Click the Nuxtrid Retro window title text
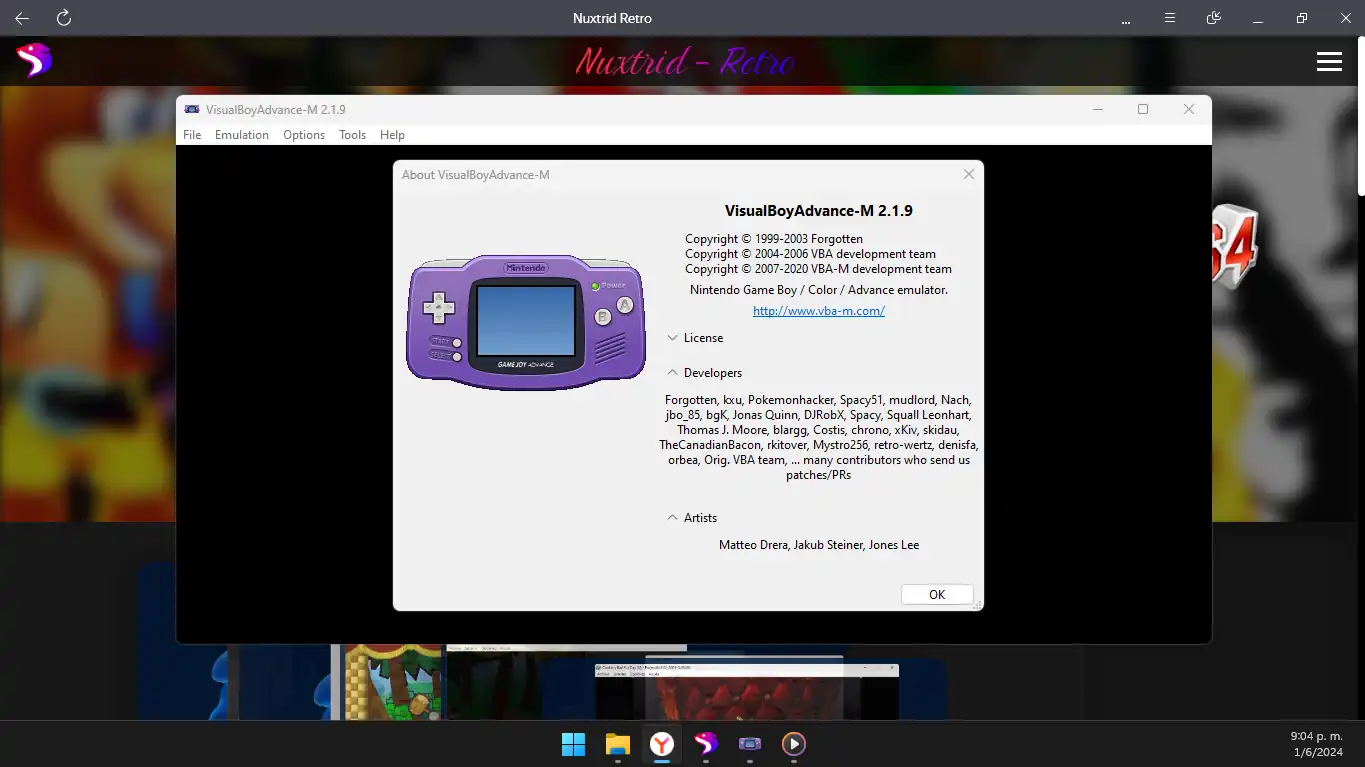The image size is (1365, 767). coord(613,18)
